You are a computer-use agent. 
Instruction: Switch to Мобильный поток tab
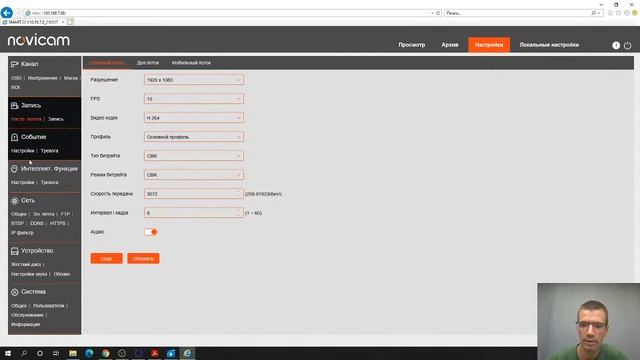coord(191,63)
